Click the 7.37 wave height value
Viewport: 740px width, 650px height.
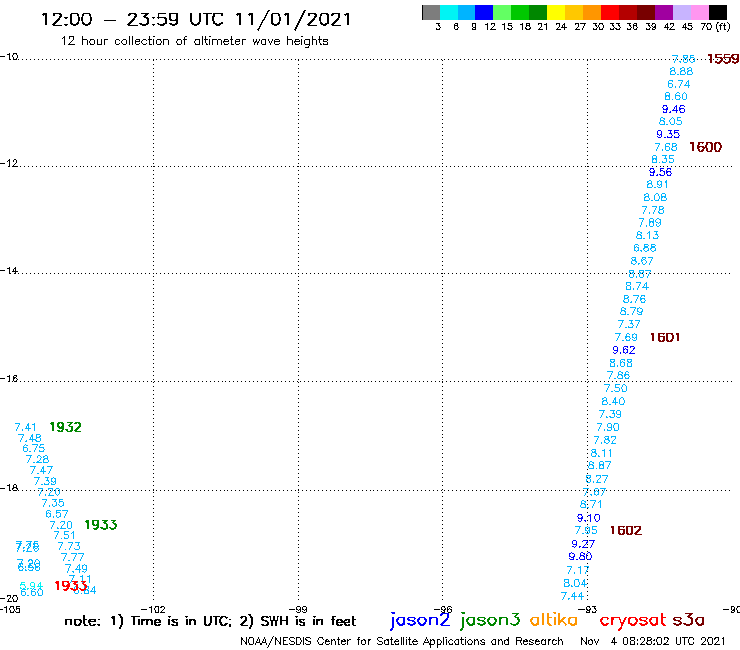pos(629,324)
